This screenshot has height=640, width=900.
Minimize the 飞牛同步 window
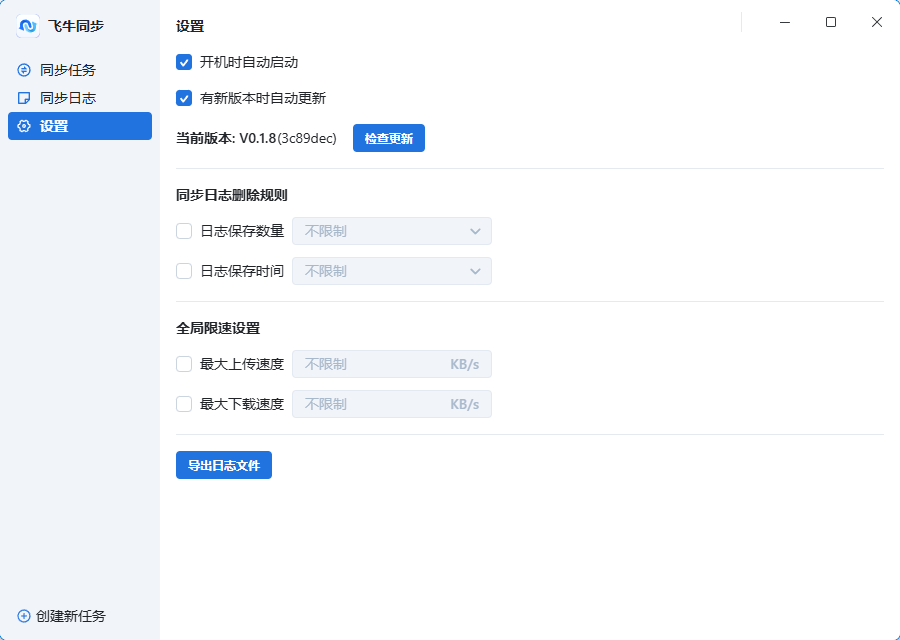click(785, 22)
